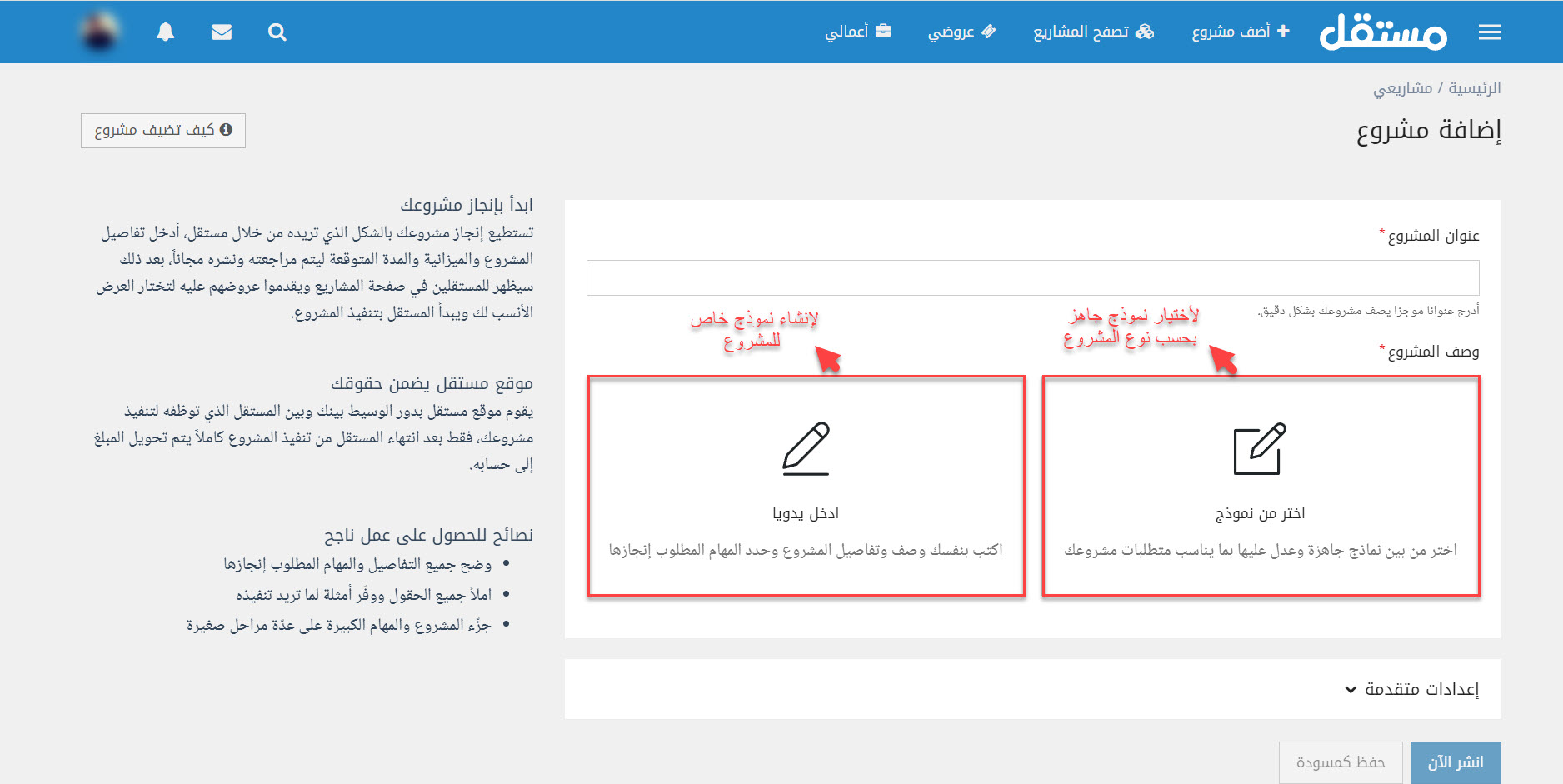Click the cubes icon beside تصفح المشاريع
1563x784 pixels.
[x=1146, y=31]
